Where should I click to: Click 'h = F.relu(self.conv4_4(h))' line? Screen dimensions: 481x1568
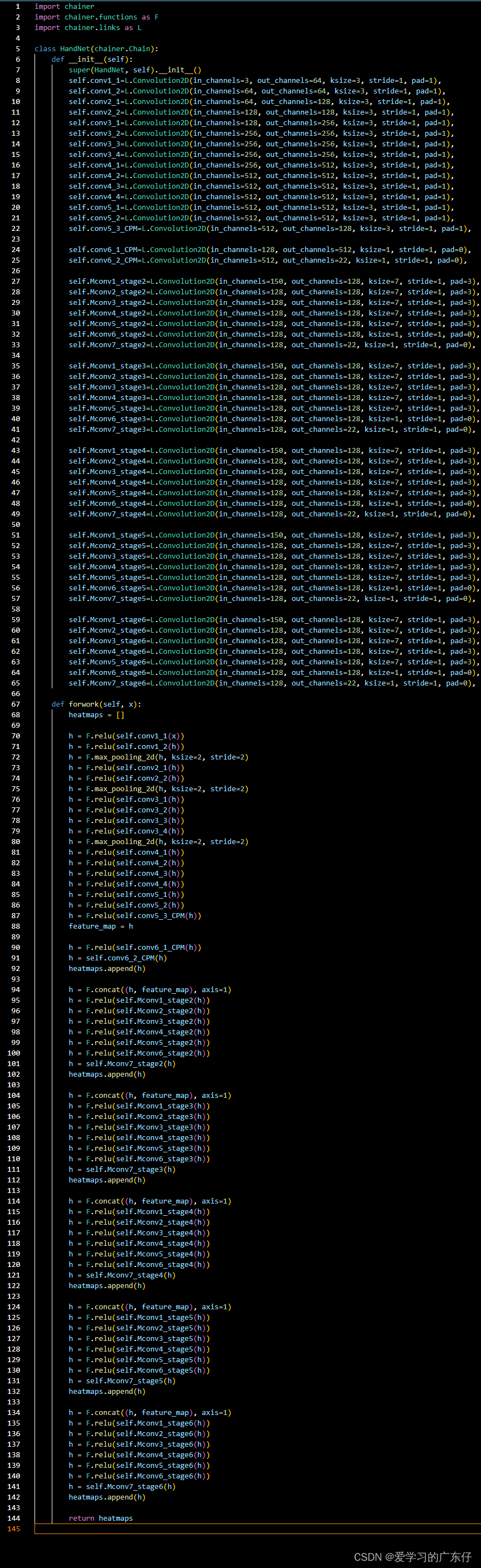126,884
